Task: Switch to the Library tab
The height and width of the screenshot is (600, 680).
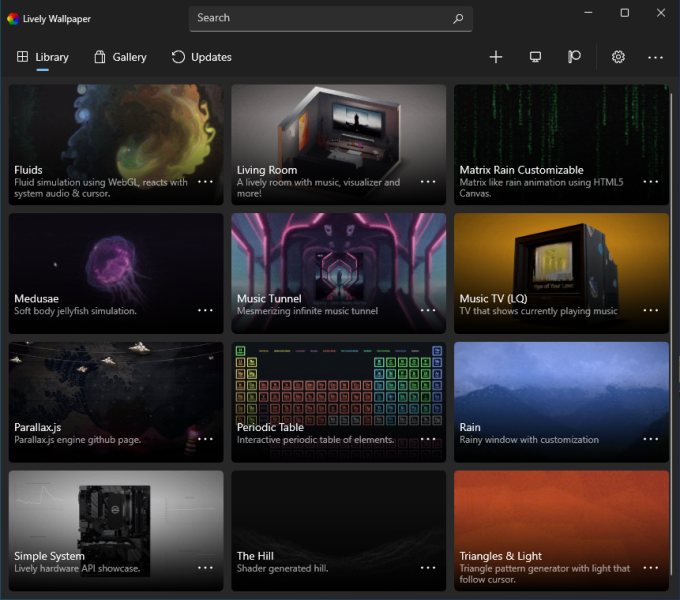Action: [x=43, y=57]
